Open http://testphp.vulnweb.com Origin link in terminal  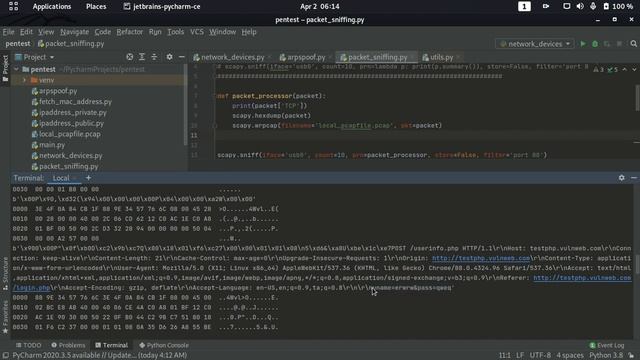click(x=481, y=258)
